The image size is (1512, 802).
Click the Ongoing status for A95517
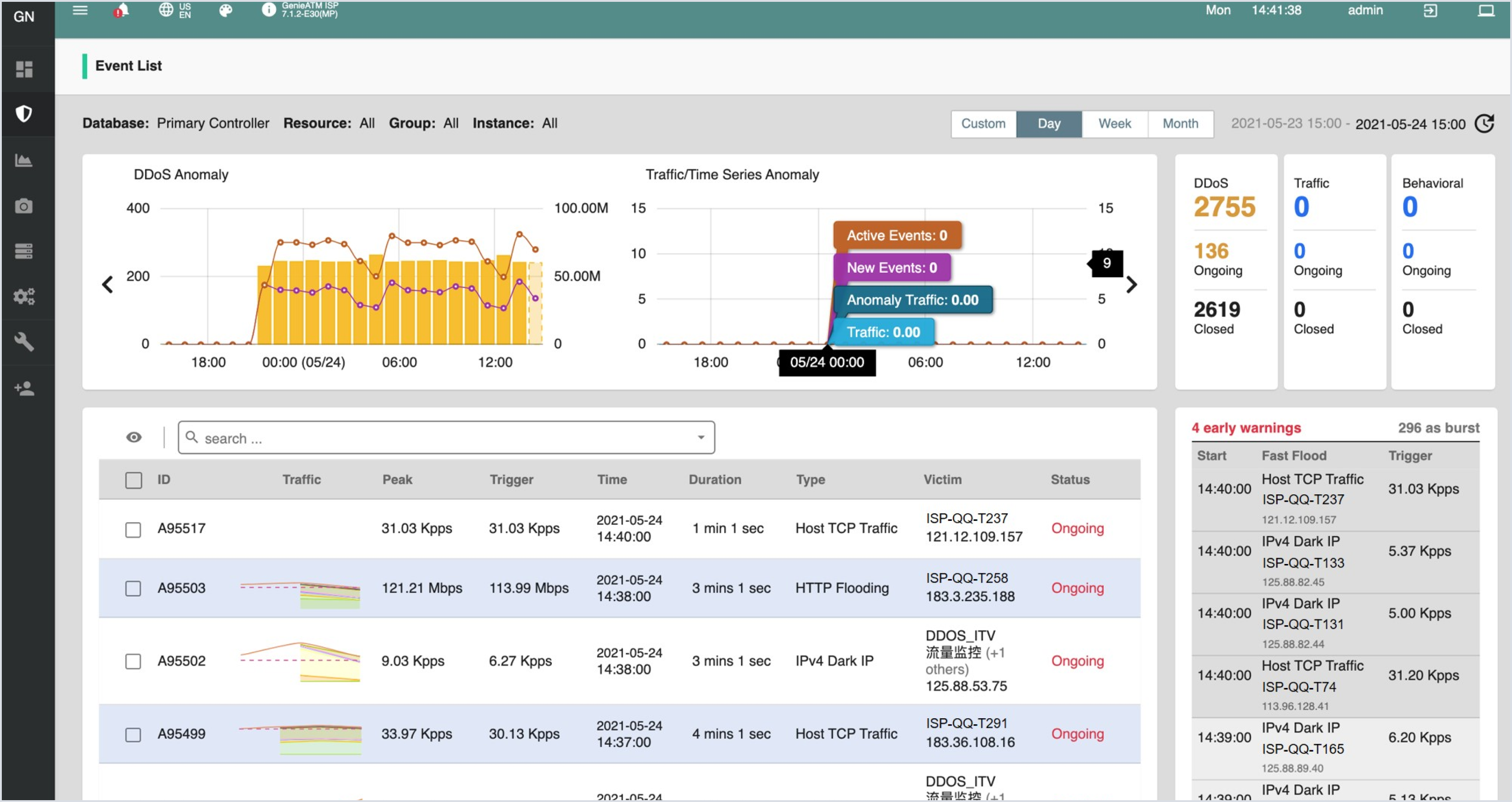pos(1077,528)
